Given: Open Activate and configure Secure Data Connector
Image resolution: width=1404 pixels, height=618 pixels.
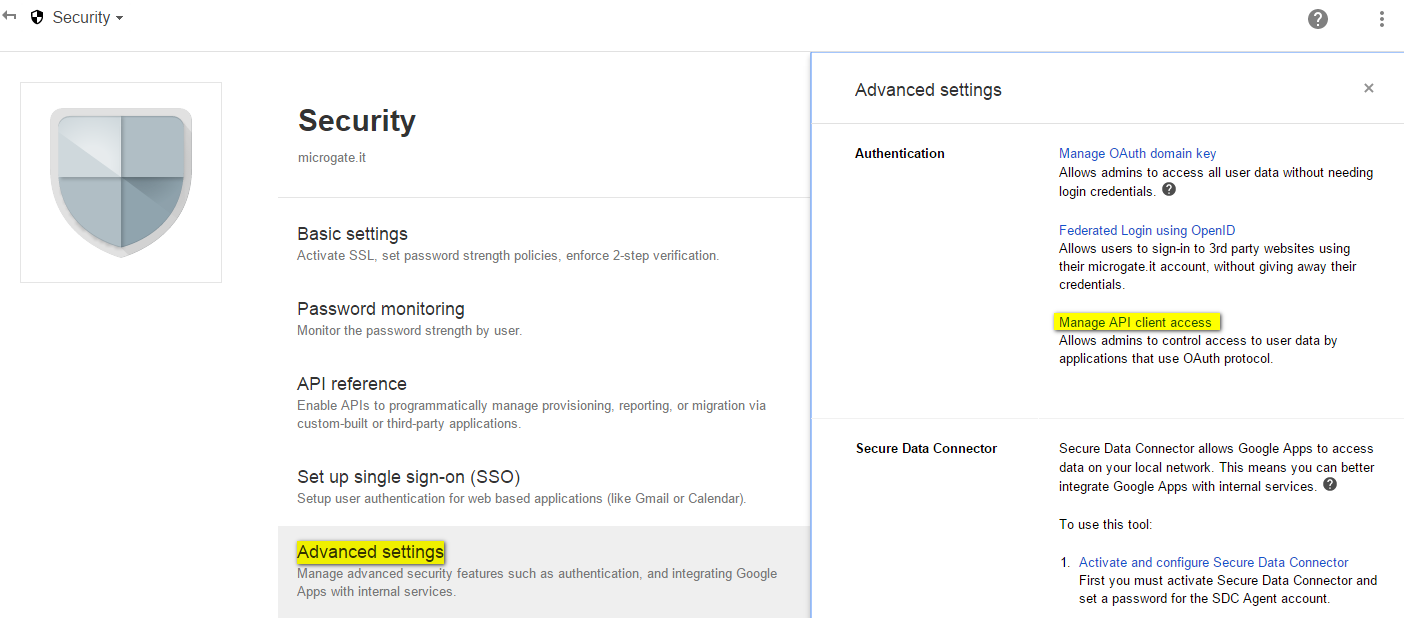Looking at the screenshot, I should [1213, 562].
